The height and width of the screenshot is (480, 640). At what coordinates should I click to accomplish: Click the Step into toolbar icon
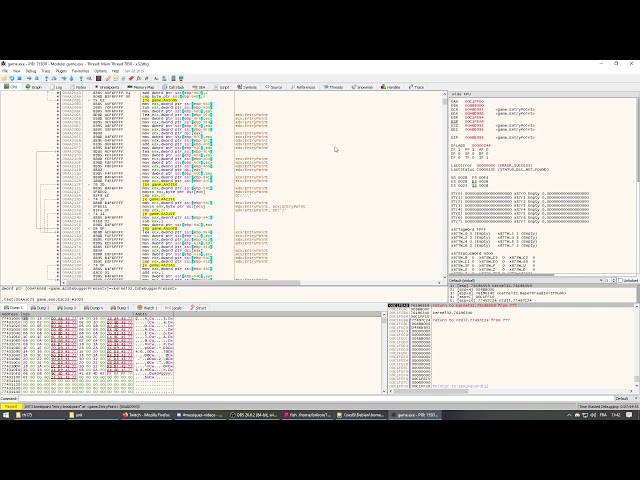(47, 78)
